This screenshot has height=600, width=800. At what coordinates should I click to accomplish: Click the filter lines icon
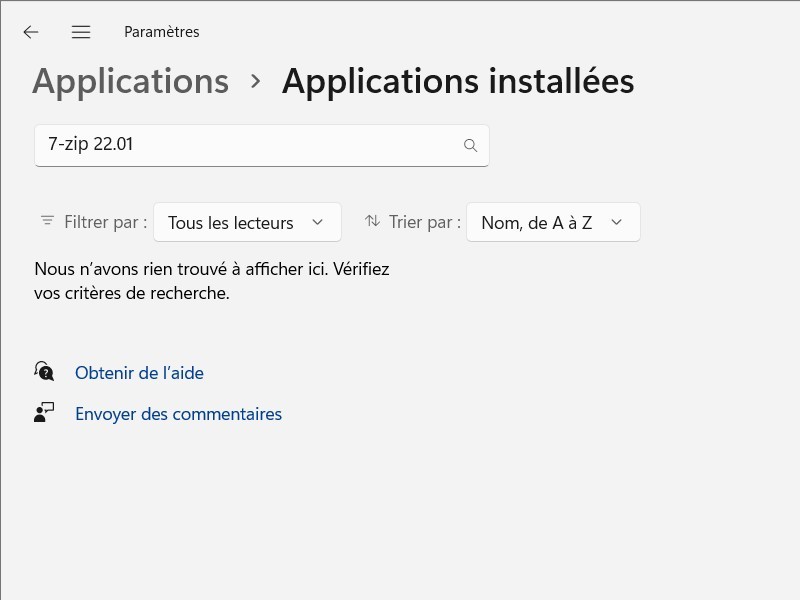tap(47, 221)
